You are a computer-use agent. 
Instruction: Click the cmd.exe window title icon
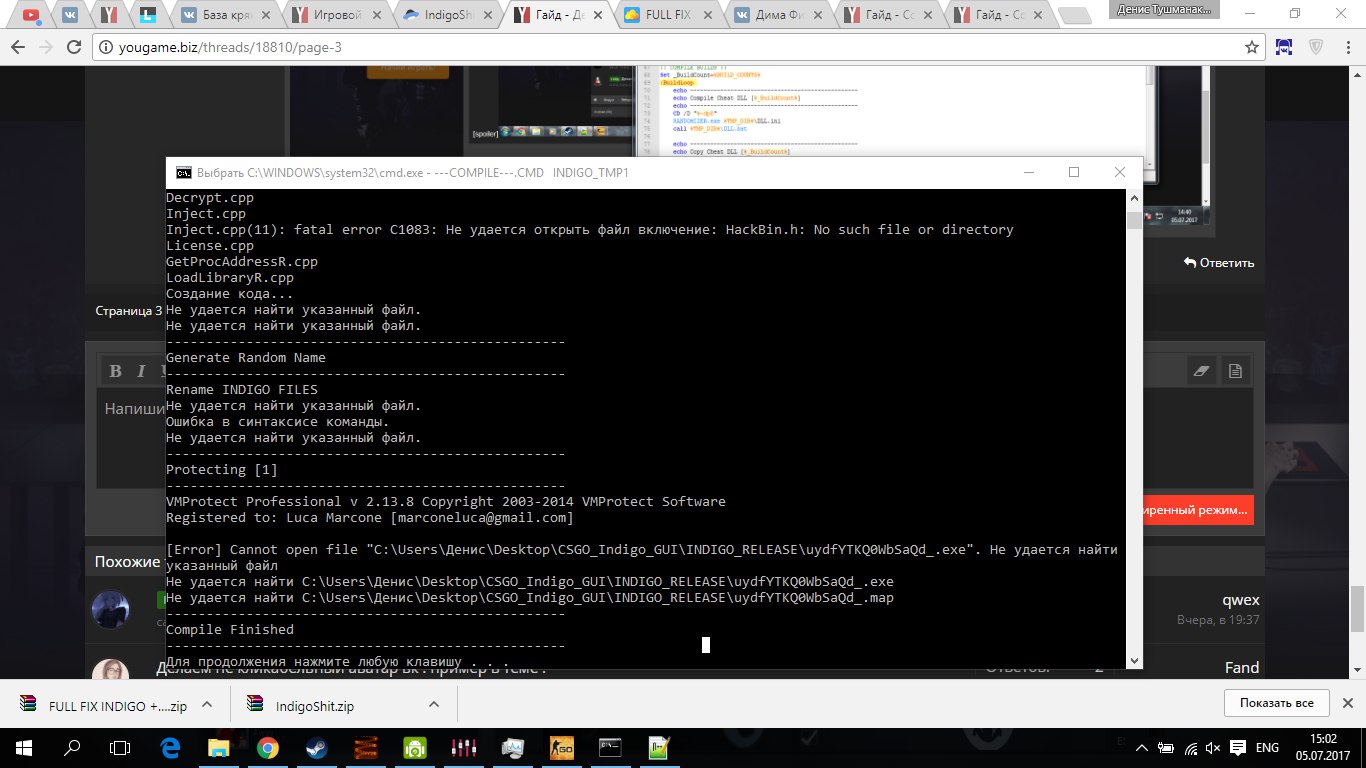pos(183,172)
